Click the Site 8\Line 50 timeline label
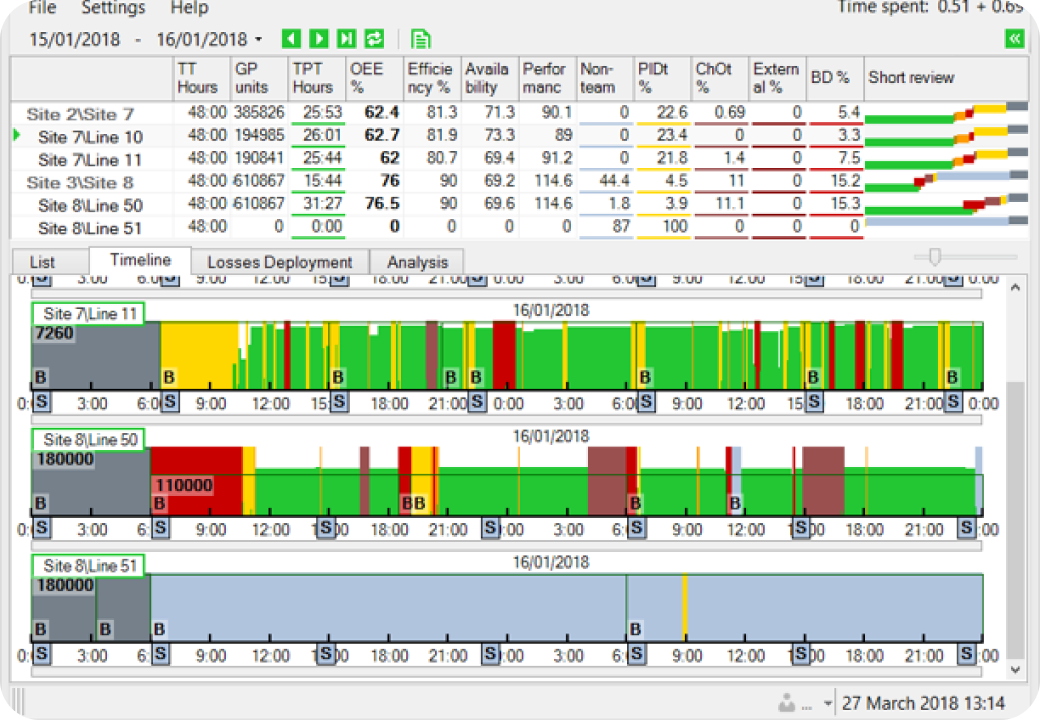This screenshot has width=1040, height=720. 88,439
